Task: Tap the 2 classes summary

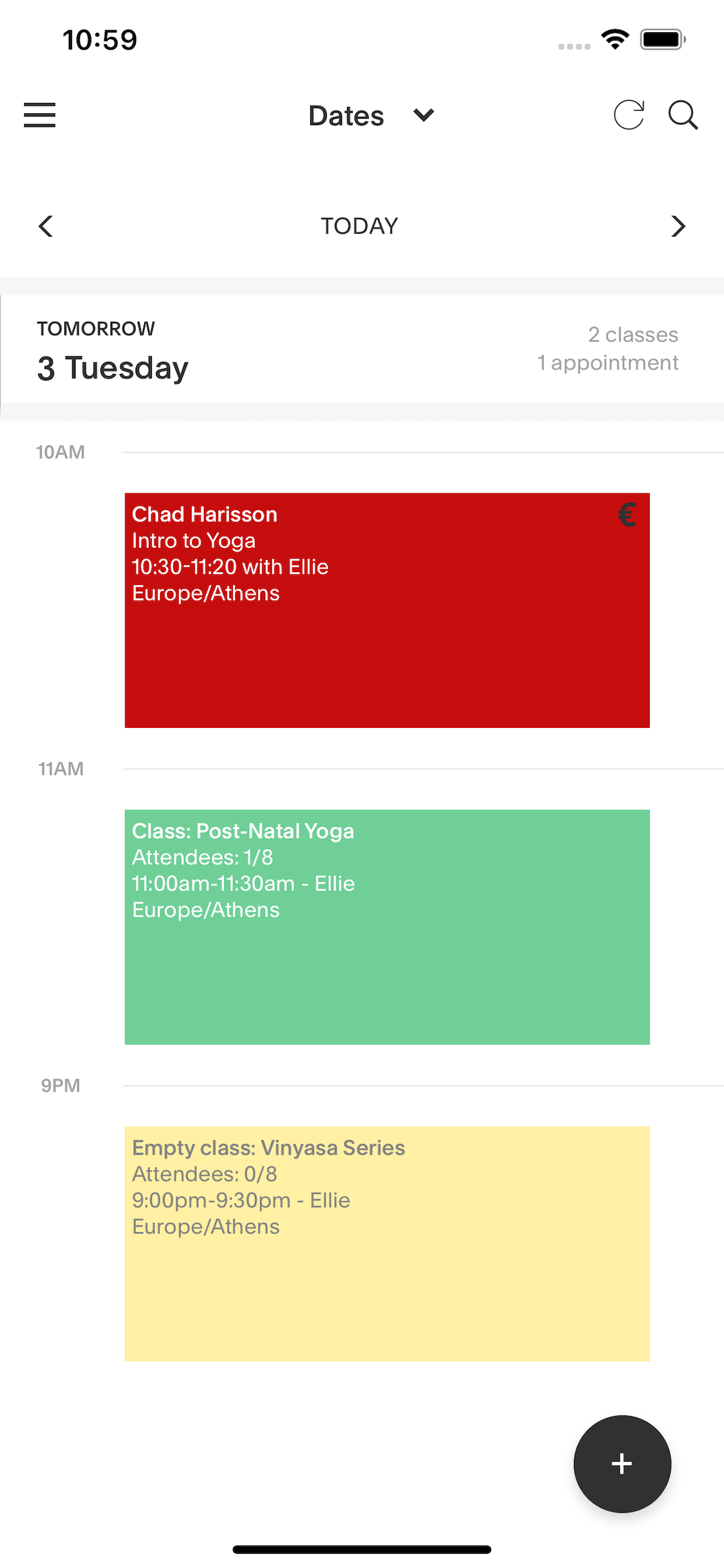Action: pos(633,335)
